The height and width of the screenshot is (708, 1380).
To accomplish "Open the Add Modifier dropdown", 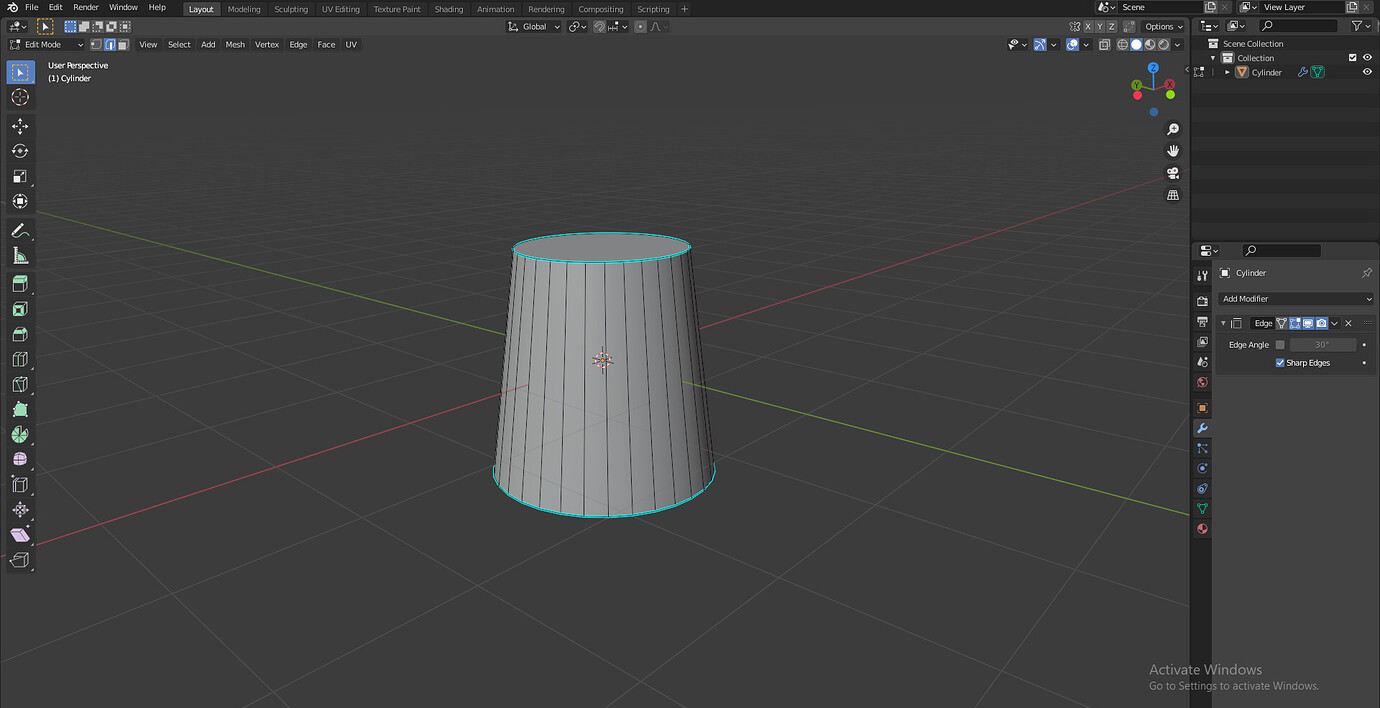I will pyautogui.click(x=1296, y=299).
